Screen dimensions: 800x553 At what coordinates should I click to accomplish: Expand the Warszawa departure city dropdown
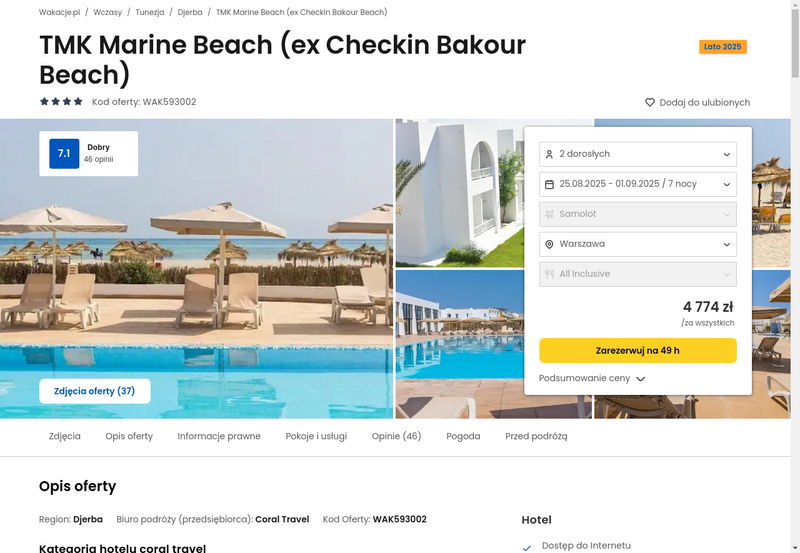pyautogui.click(x=638, y=244)
